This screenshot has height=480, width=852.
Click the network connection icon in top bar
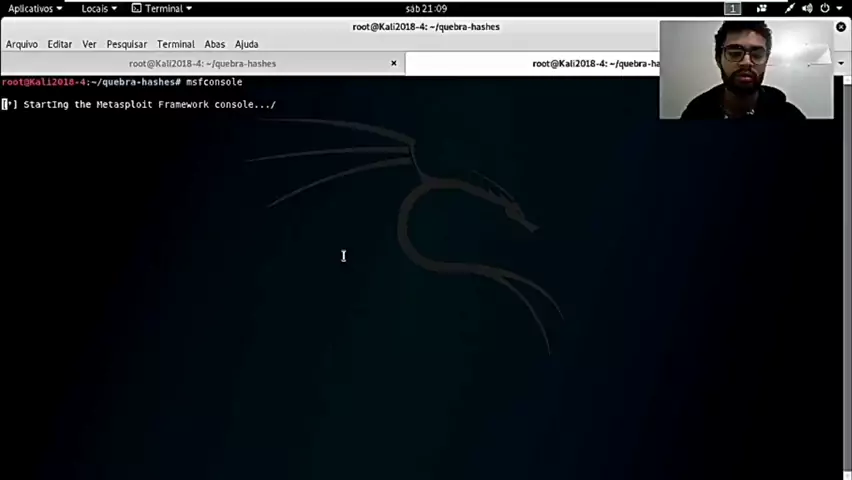click(x=790, y=8)
